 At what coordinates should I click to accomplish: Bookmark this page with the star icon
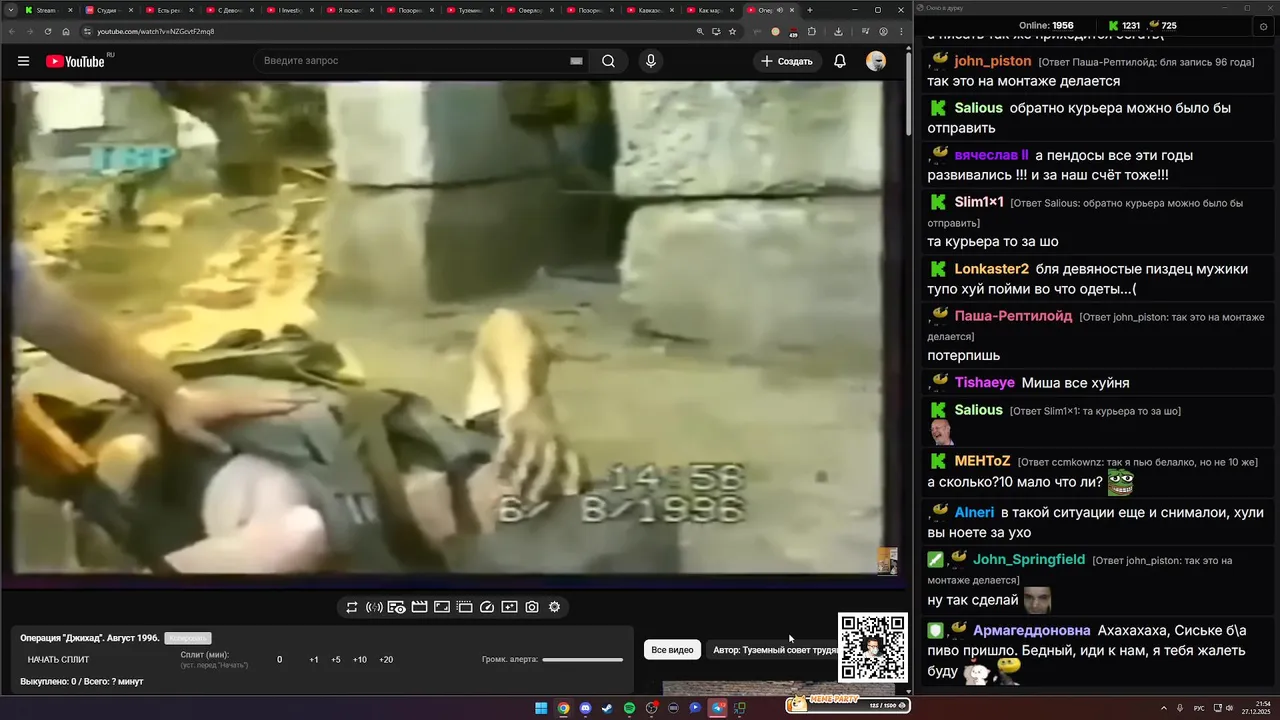point(732,31)
